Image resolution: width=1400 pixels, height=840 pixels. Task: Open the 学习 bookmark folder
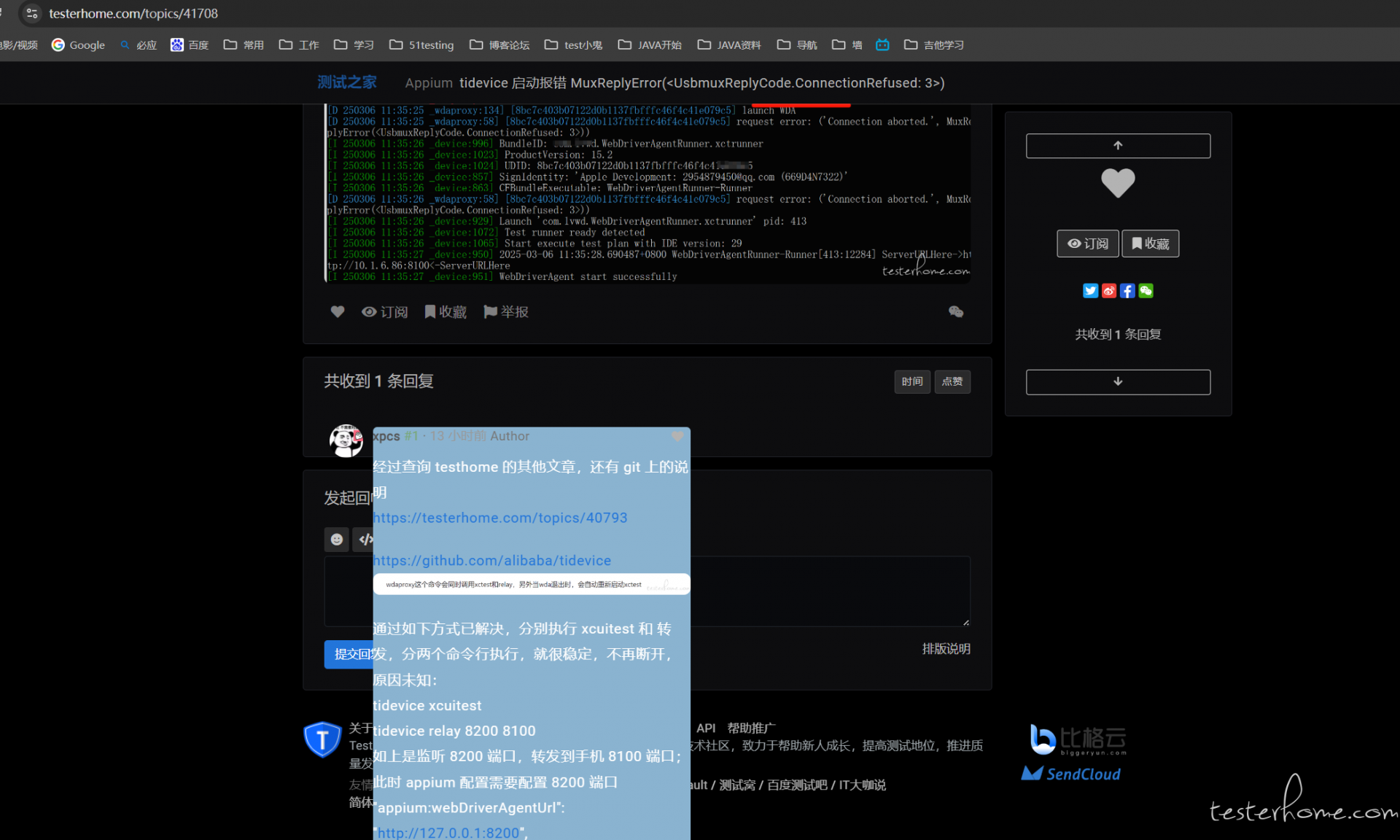click(x=354, y=44)
